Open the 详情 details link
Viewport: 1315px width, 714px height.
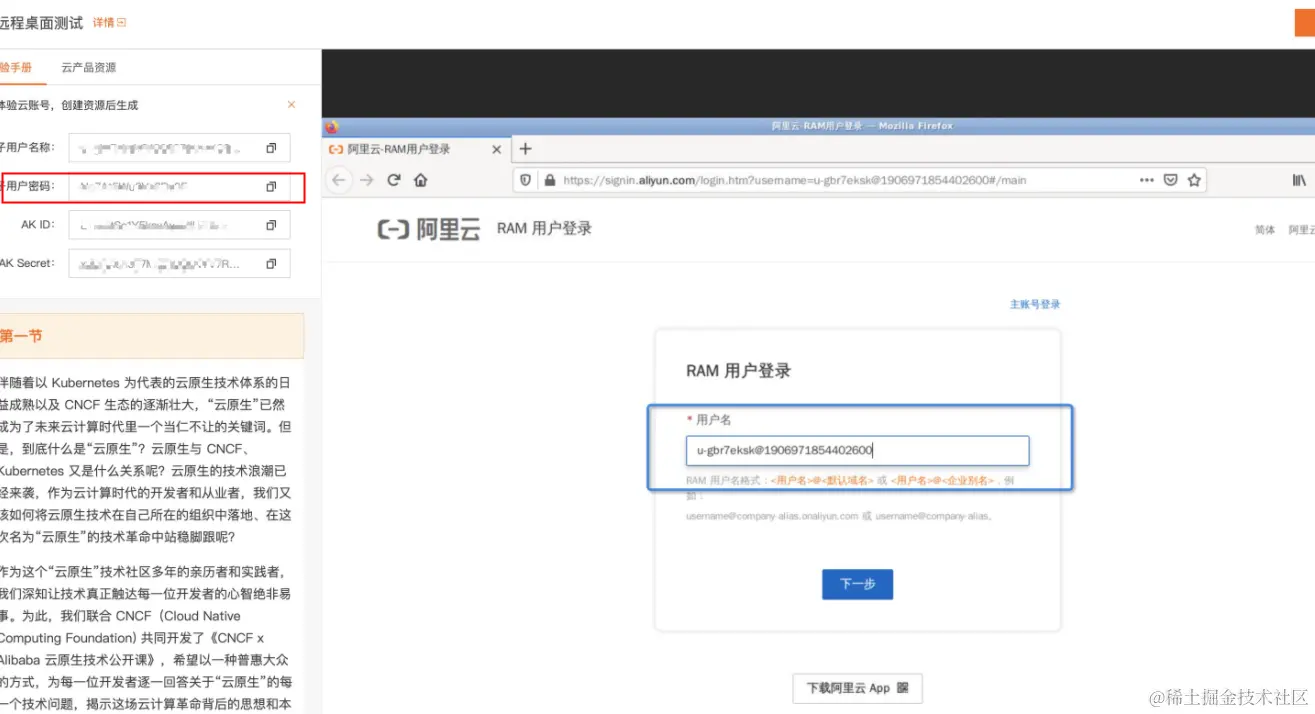point(109,22)
